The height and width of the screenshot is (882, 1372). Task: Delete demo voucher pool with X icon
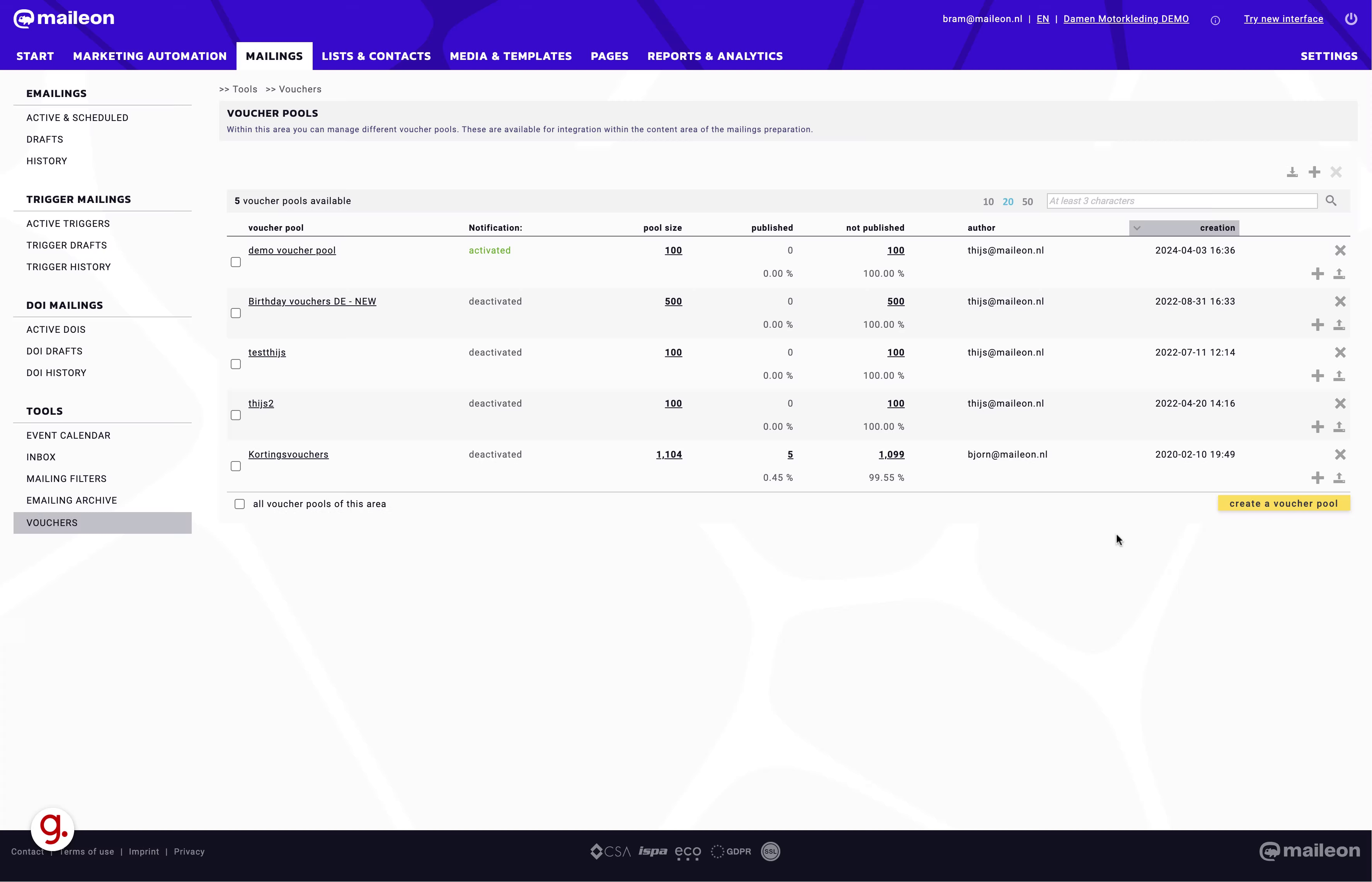coord(1340,250)
